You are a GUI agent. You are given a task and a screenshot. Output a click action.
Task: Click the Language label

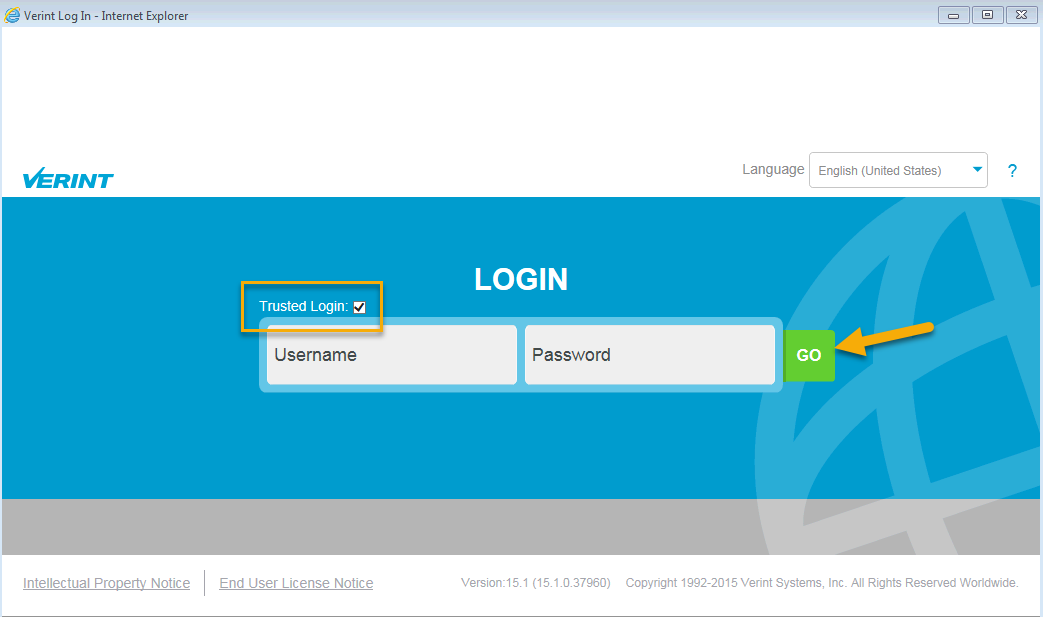point(773,170)
